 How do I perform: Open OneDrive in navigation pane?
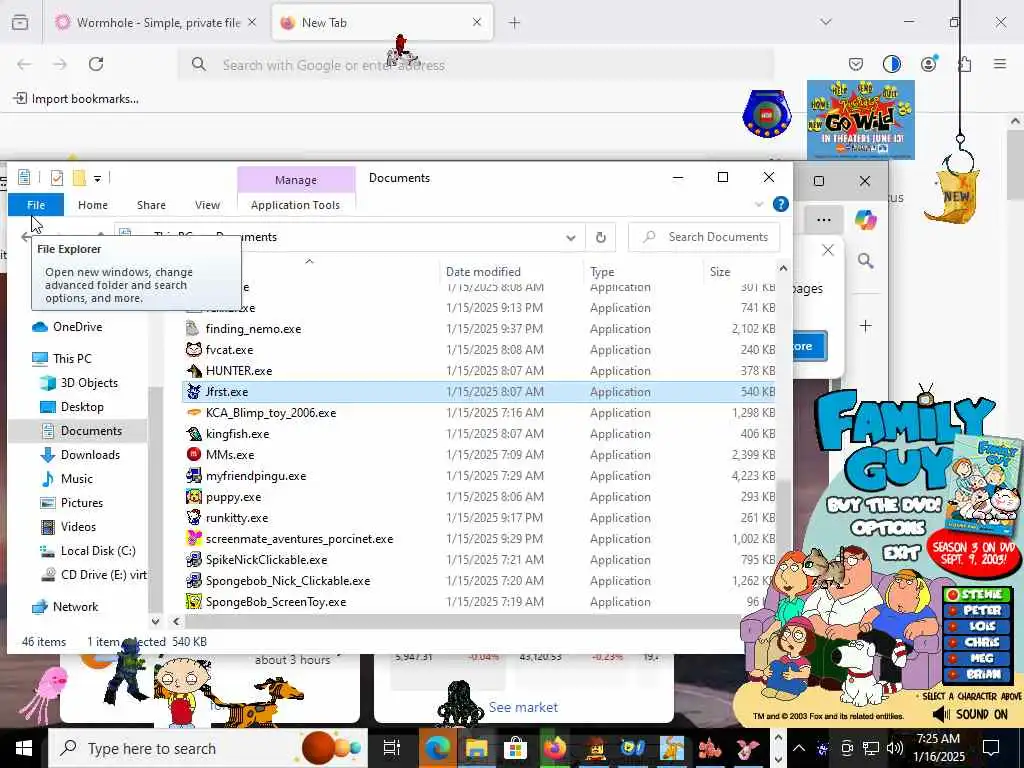coord(77,327)
